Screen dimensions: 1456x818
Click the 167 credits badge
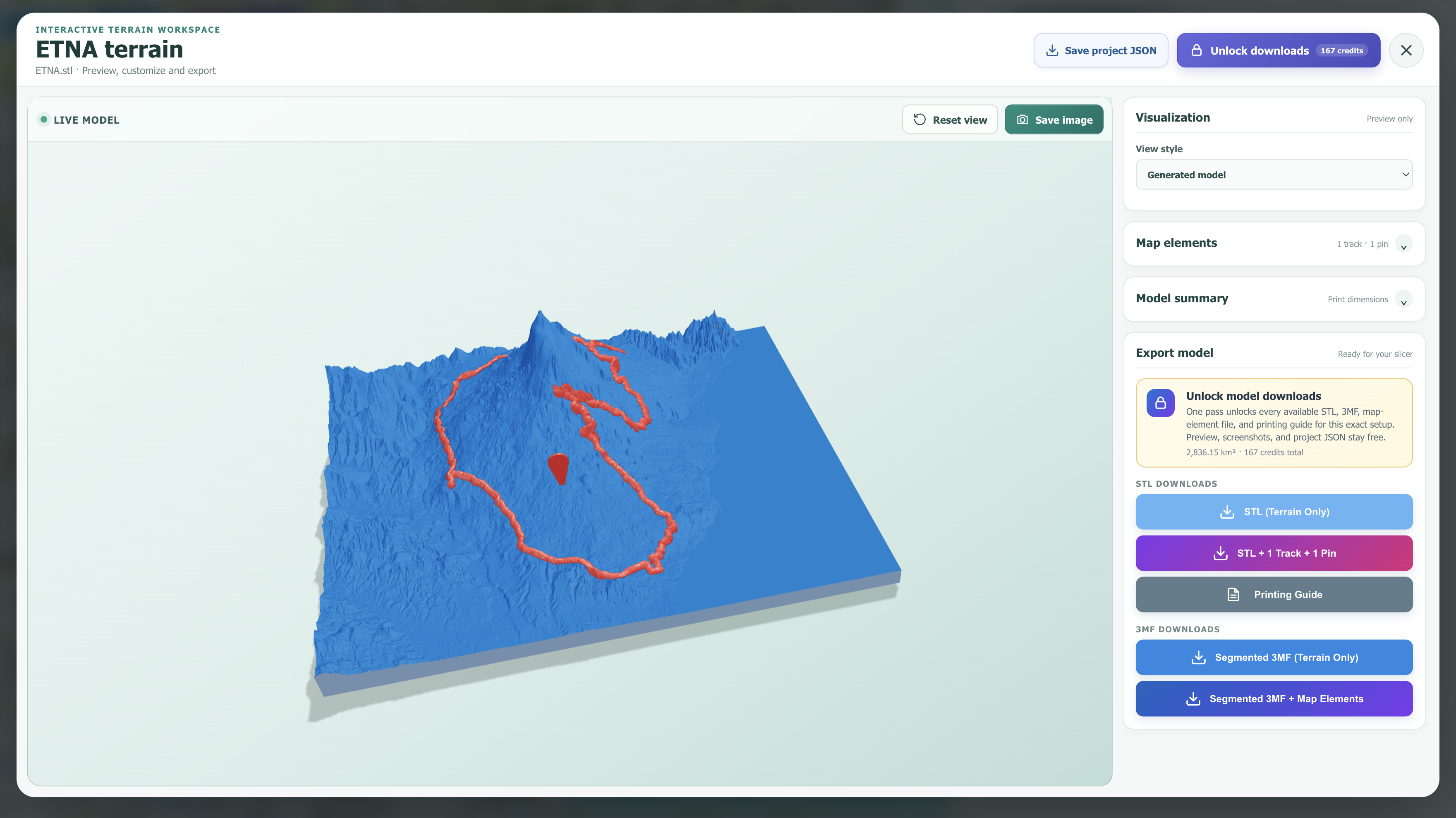coord(1341,51)
